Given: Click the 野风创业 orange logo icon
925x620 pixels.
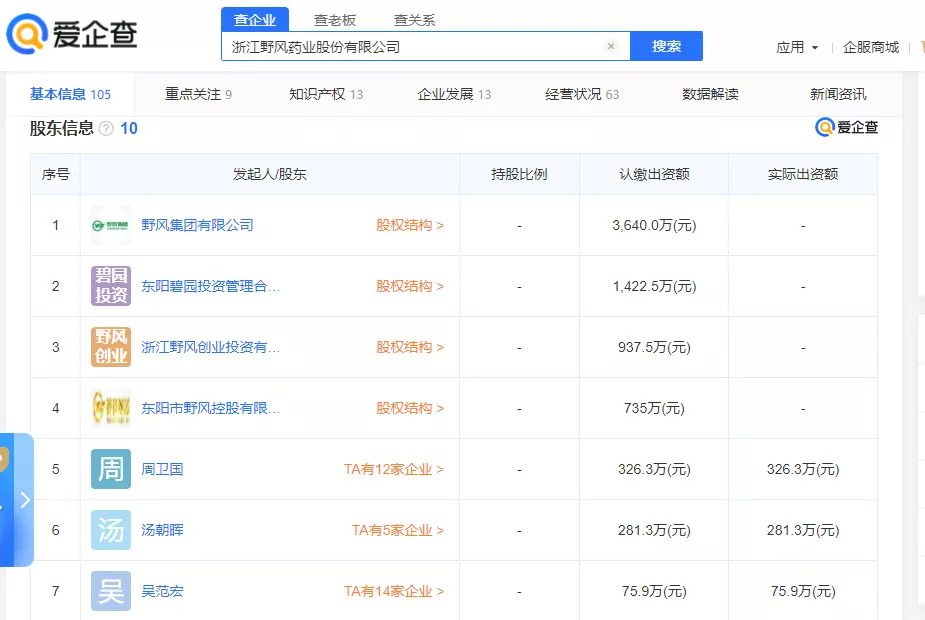Looking at the screenshot, I should (x=110, y=347).
